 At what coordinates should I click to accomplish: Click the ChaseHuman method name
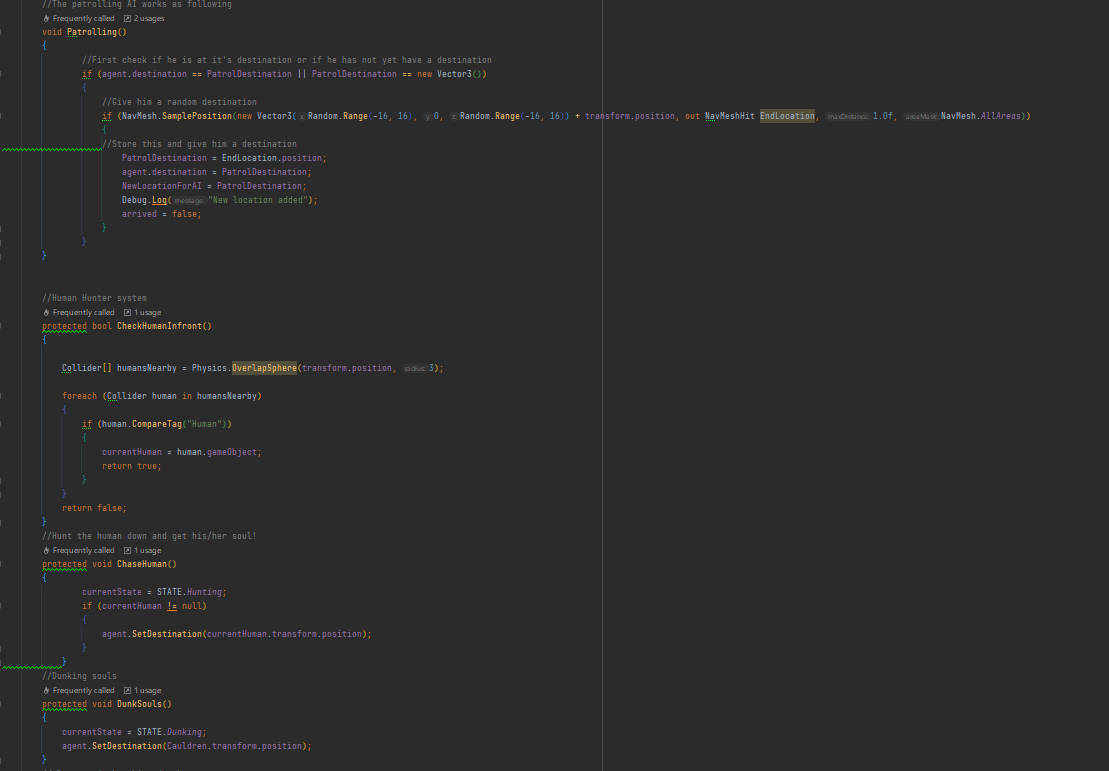[x=141, y=564]
